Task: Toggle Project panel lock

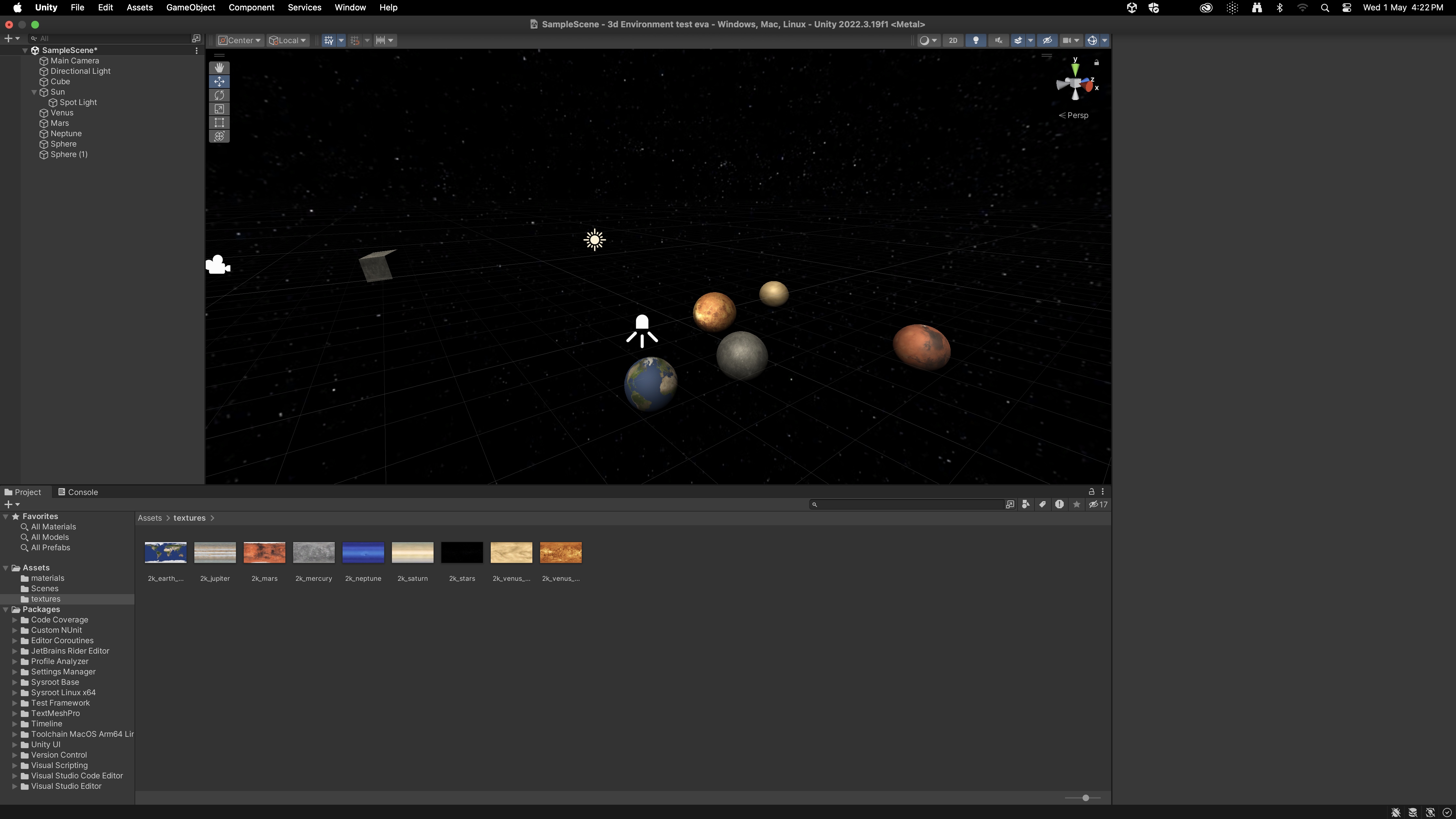Action: 1091,492
